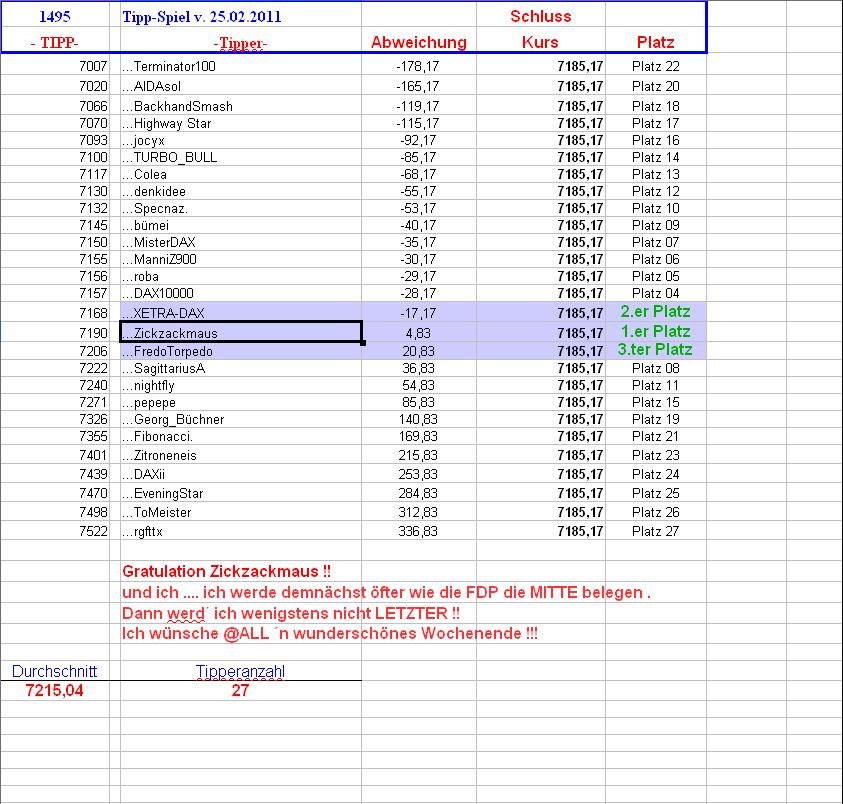The width and height of the screenshot is (843, 804).
Task: Select the MisterDAX cell
Action: [240, 242]
